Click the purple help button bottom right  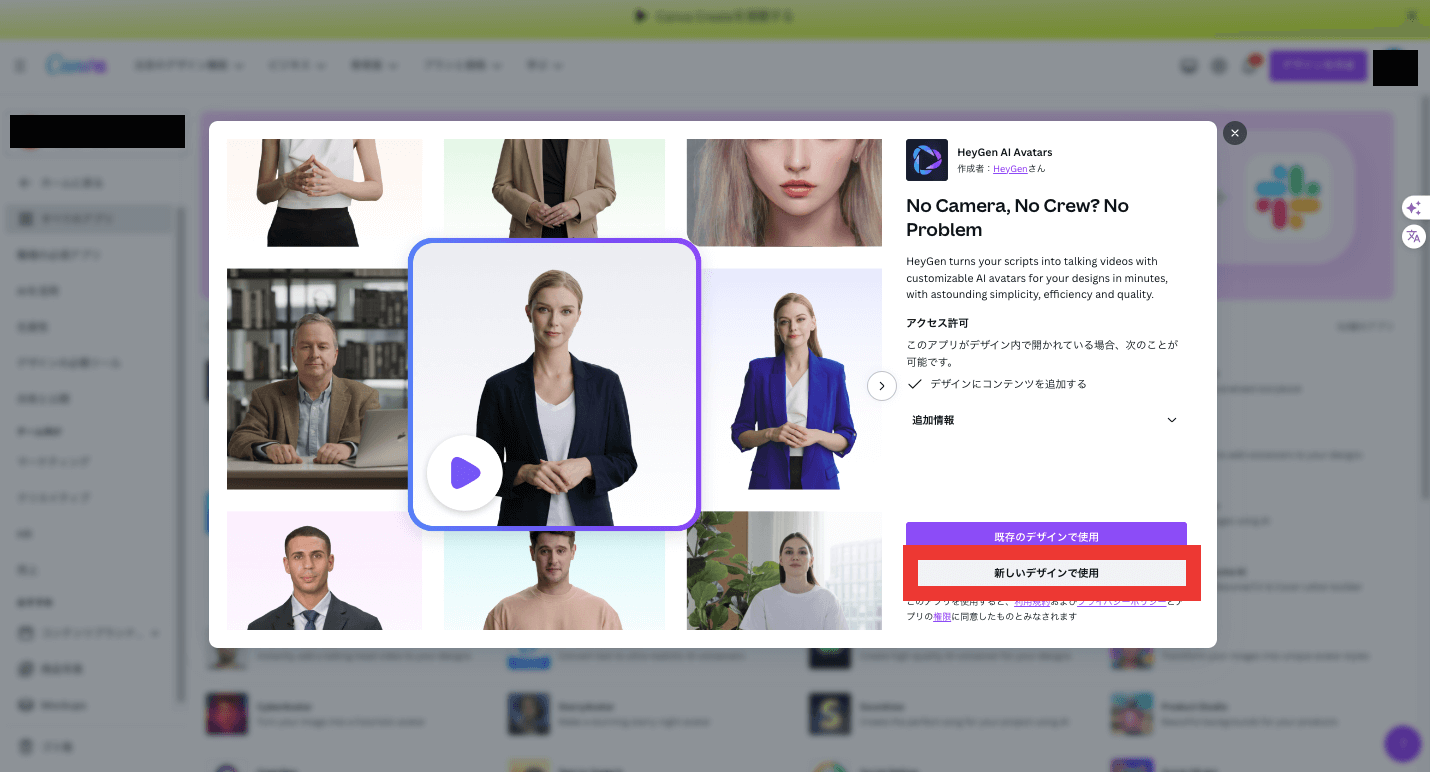tap(1403, 743)
